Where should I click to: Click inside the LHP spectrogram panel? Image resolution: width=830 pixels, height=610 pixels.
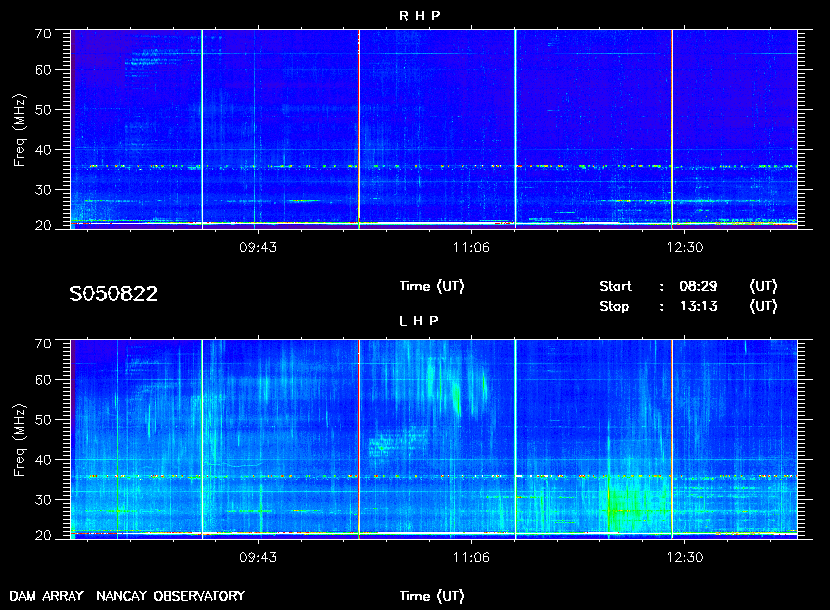pyautogui.click(x=434, y=439)
